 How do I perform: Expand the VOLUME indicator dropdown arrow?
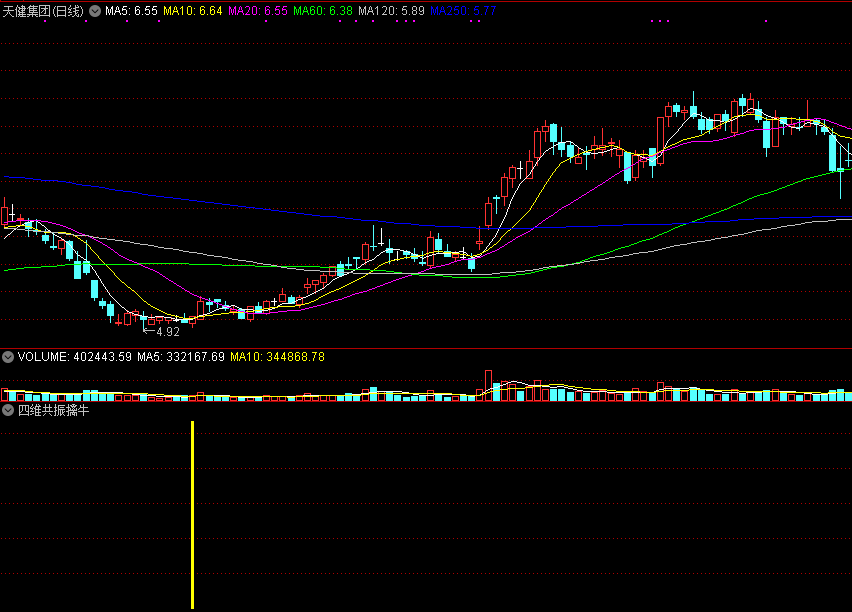click(x=8, y=357)
